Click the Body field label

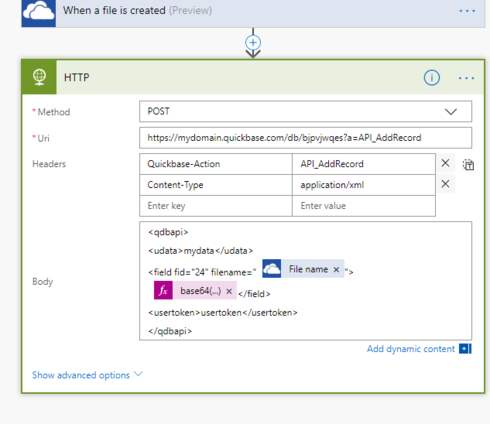(43, 282)
